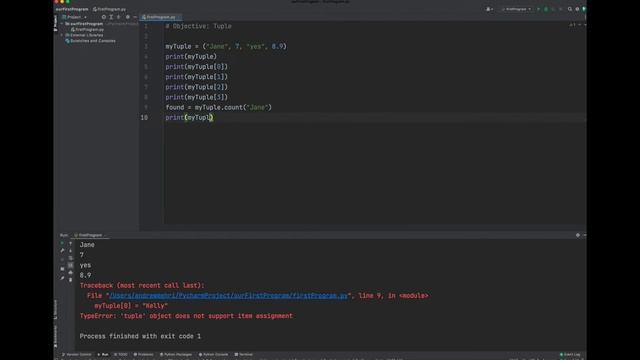Click Collapse All icon in Project panel
Screen dimensions: 640x360
click(x=119, y=17)
